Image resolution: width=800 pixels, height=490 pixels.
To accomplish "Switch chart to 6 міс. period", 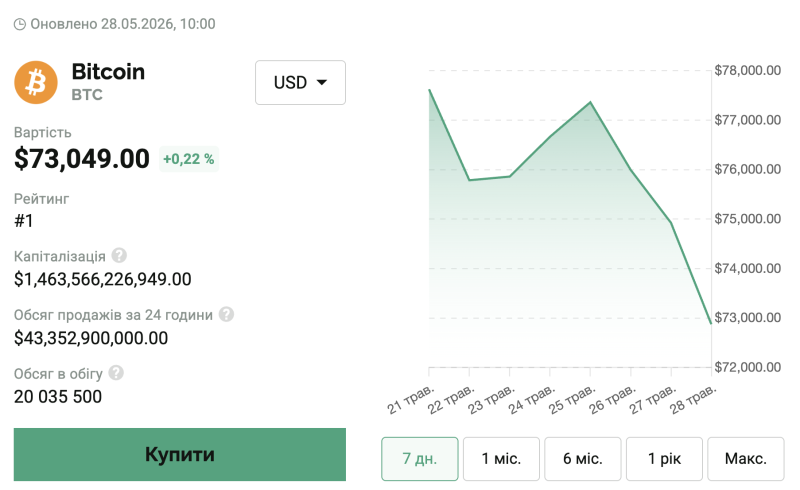I will [583, 459].
